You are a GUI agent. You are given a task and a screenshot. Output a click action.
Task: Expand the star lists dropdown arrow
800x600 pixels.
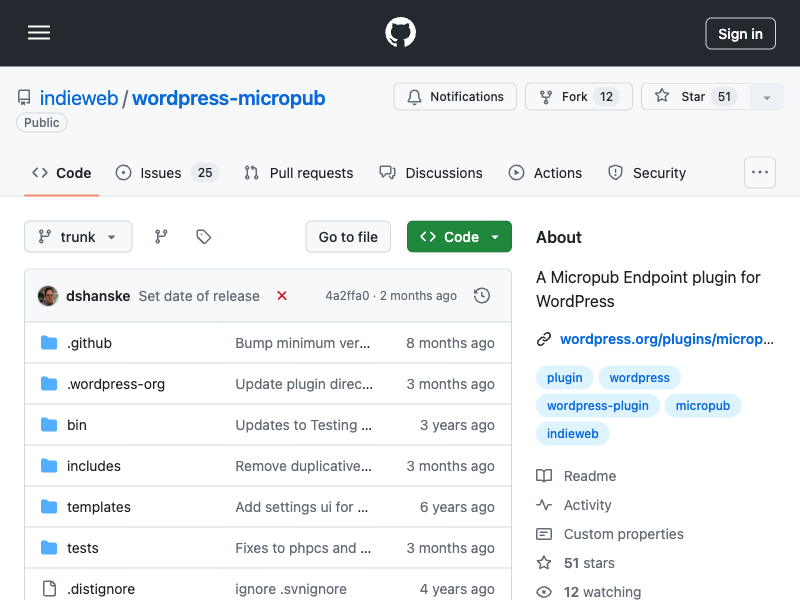(x=766, y=97)
